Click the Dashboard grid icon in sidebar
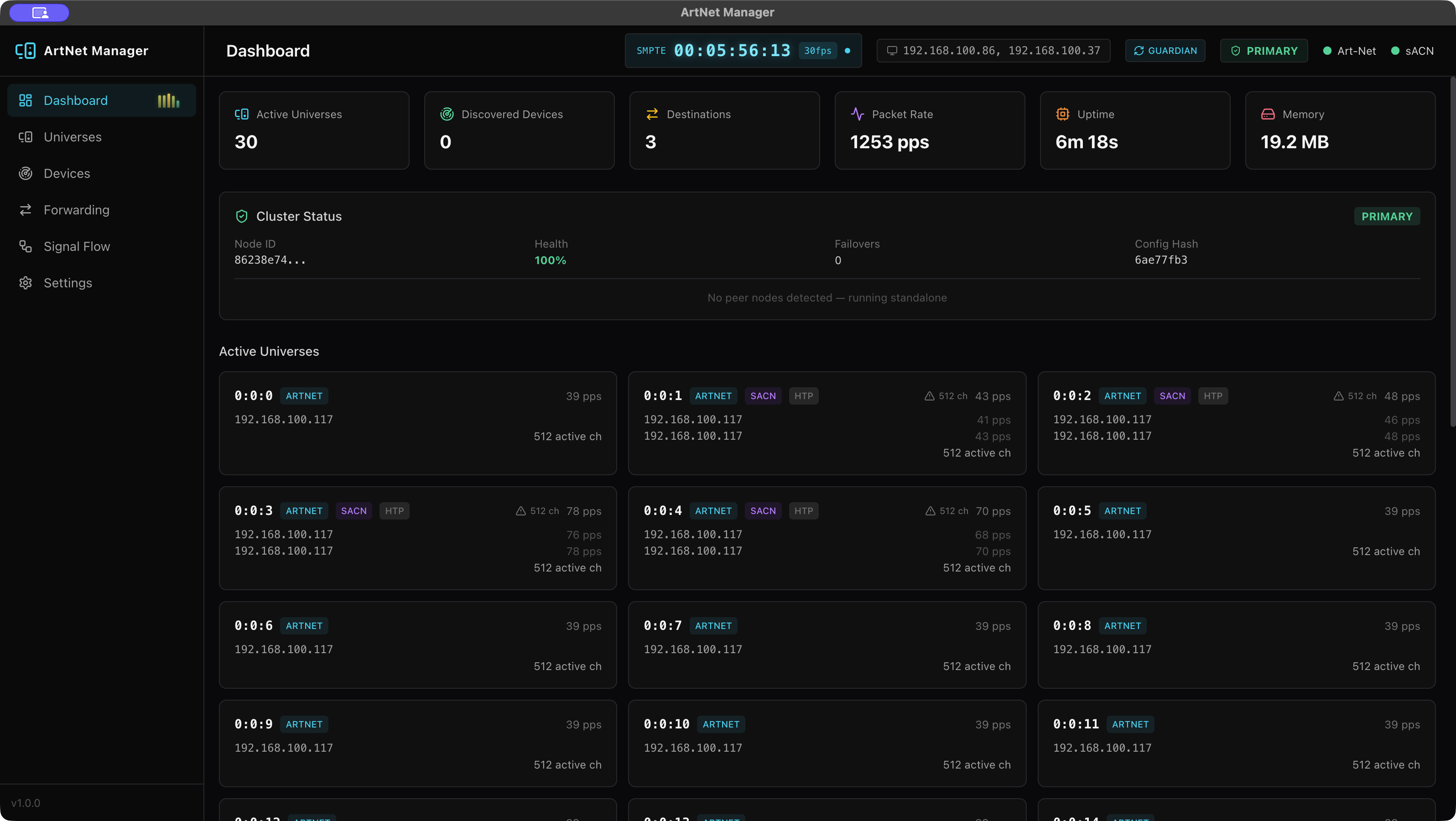 26,101
